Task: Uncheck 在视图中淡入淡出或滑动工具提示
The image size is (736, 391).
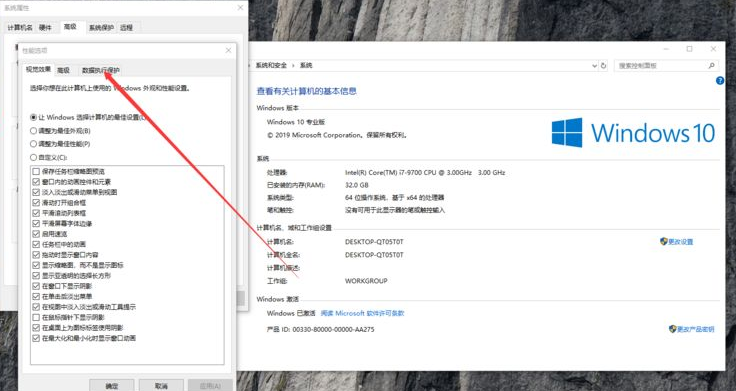Action: [x=36, y=307]
